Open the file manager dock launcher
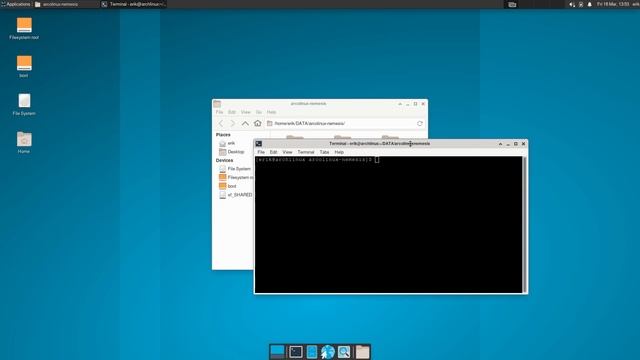Image resolution: width=640 pixels, height=360 pixels. tap(312, 351)
